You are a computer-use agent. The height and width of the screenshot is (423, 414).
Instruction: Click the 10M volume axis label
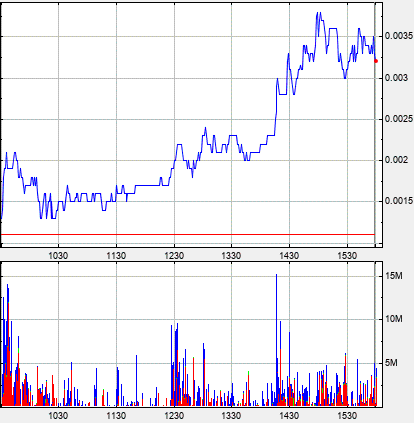tap(393, 319)
